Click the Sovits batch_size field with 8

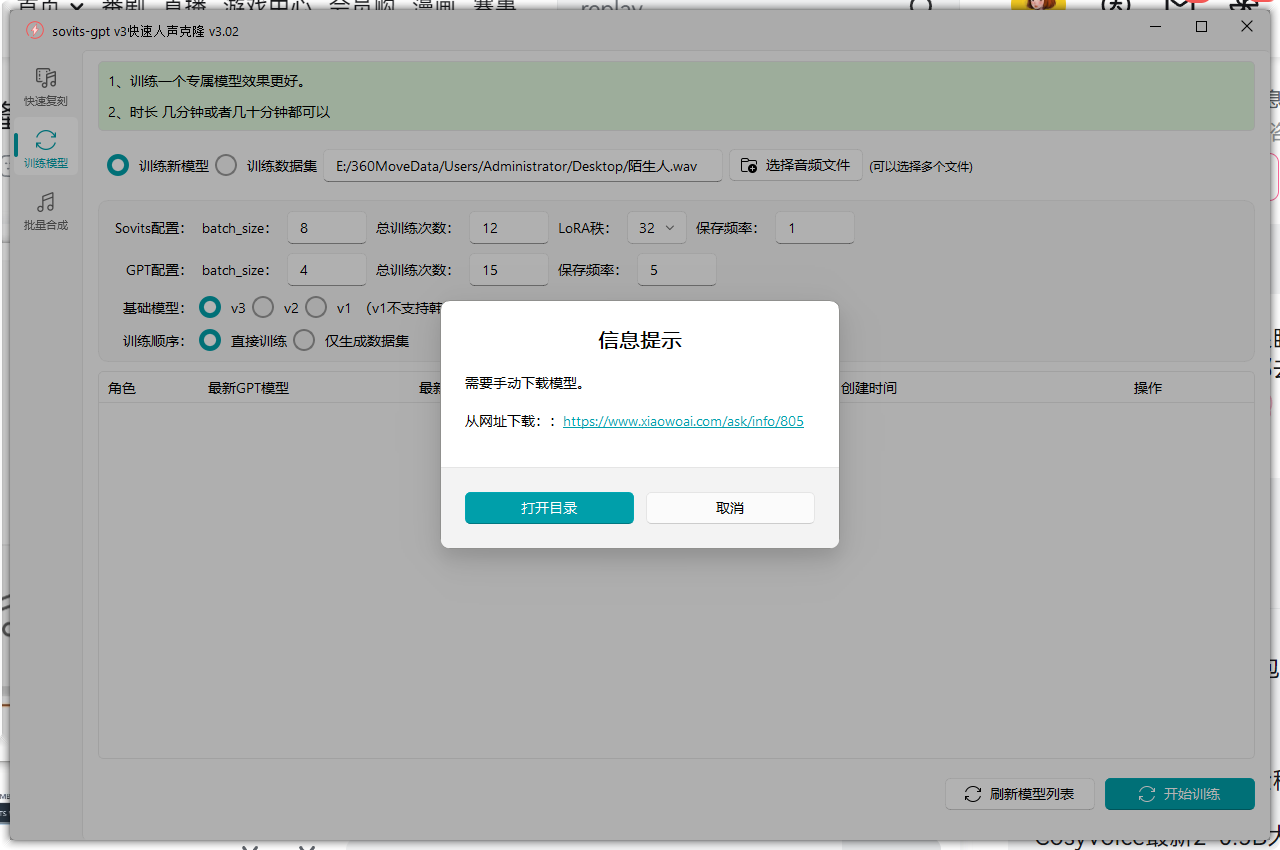click(326, 228)
